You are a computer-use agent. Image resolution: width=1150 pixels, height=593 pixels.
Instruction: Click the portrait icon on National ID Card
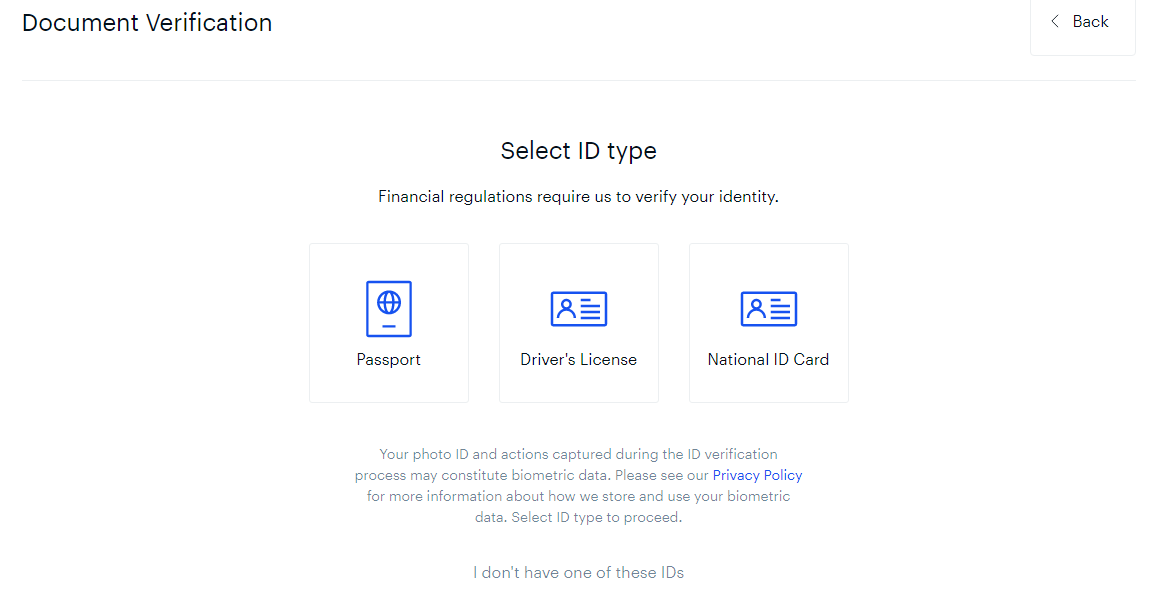tap(756, 308)
